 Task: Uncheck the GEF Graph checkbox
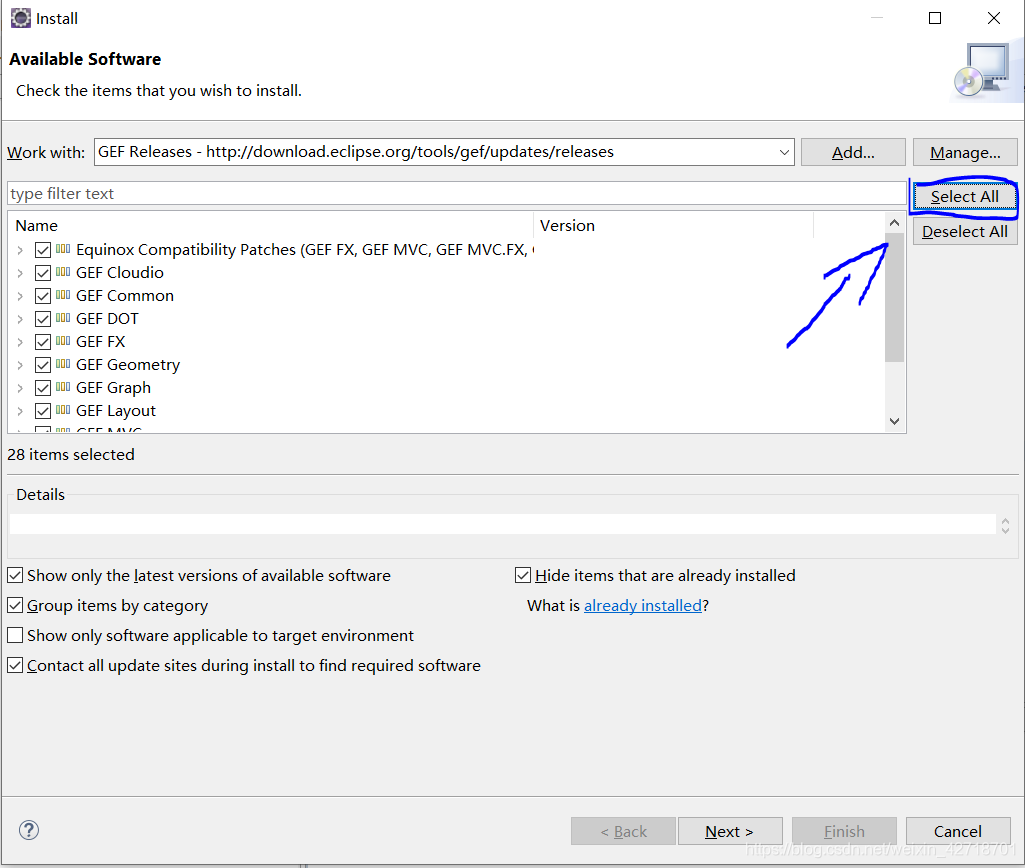[x=43, y=388]
